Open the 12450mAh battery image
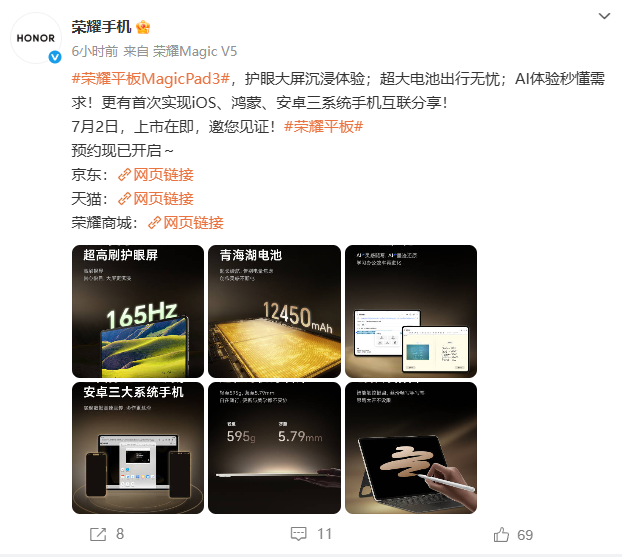 pyautogui.click(x=275, y=311)
